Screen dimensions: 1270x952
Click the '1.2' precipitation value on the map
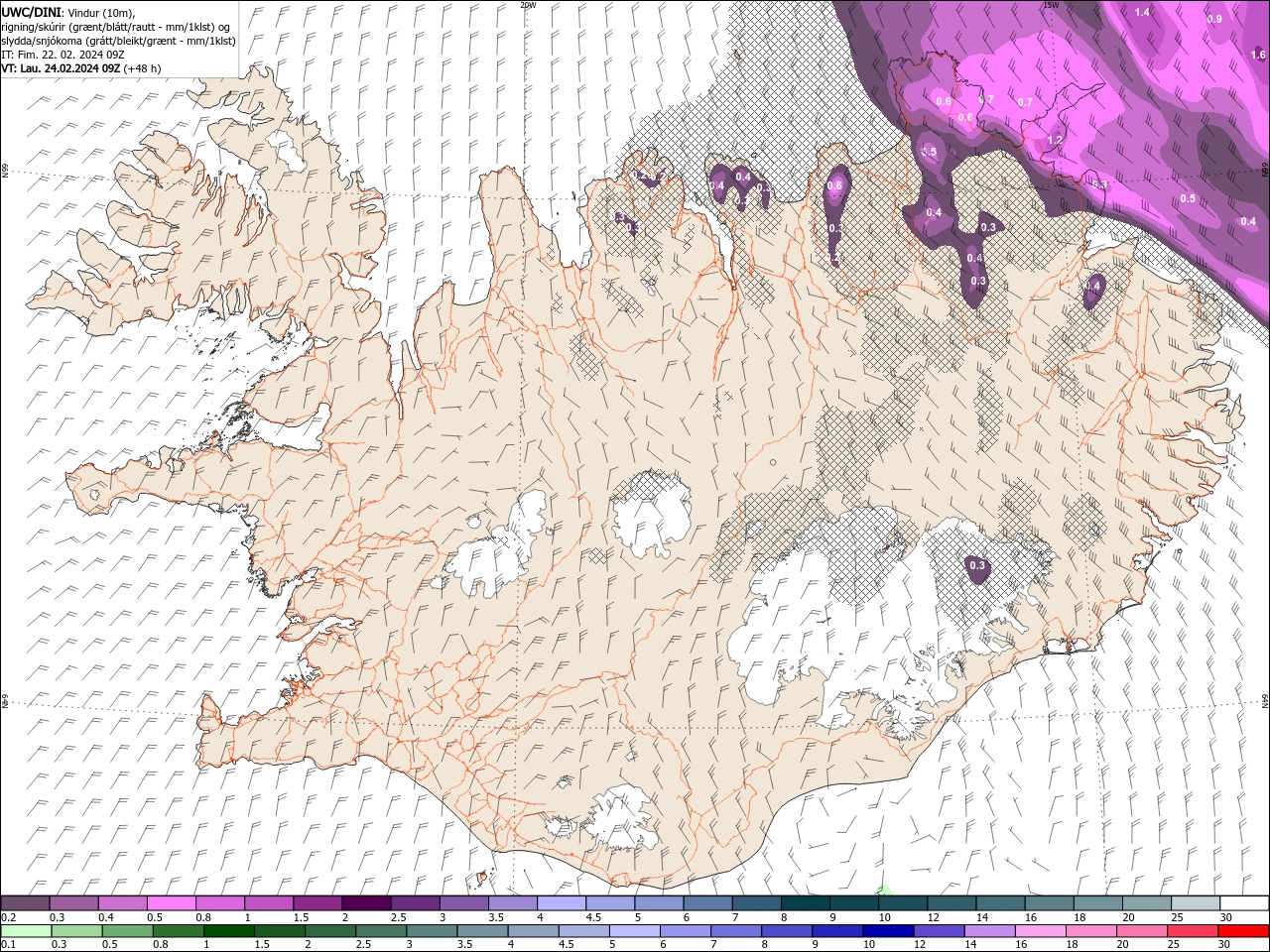pyautogui.click(x=1055, y=140)
